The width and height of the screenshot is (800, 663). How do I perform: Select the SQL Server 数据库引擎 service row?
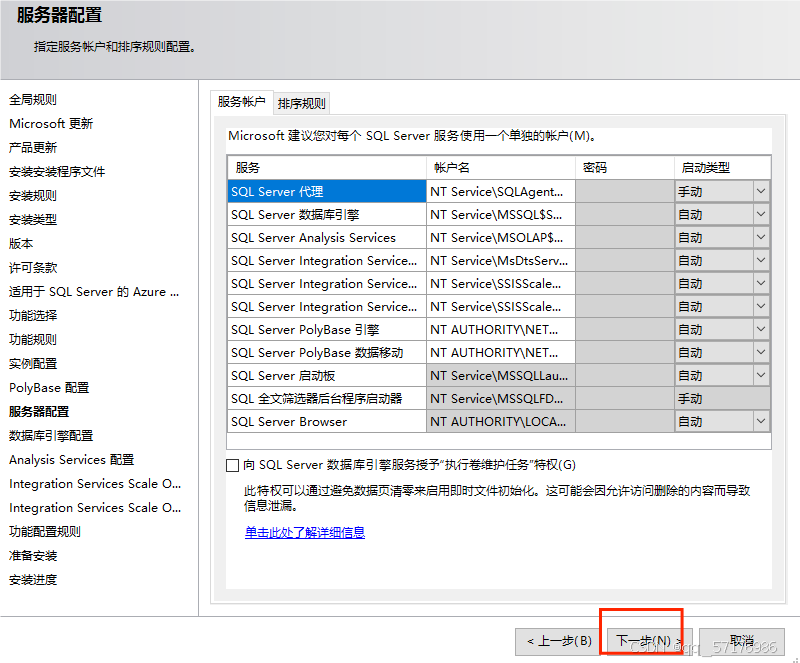327,214
